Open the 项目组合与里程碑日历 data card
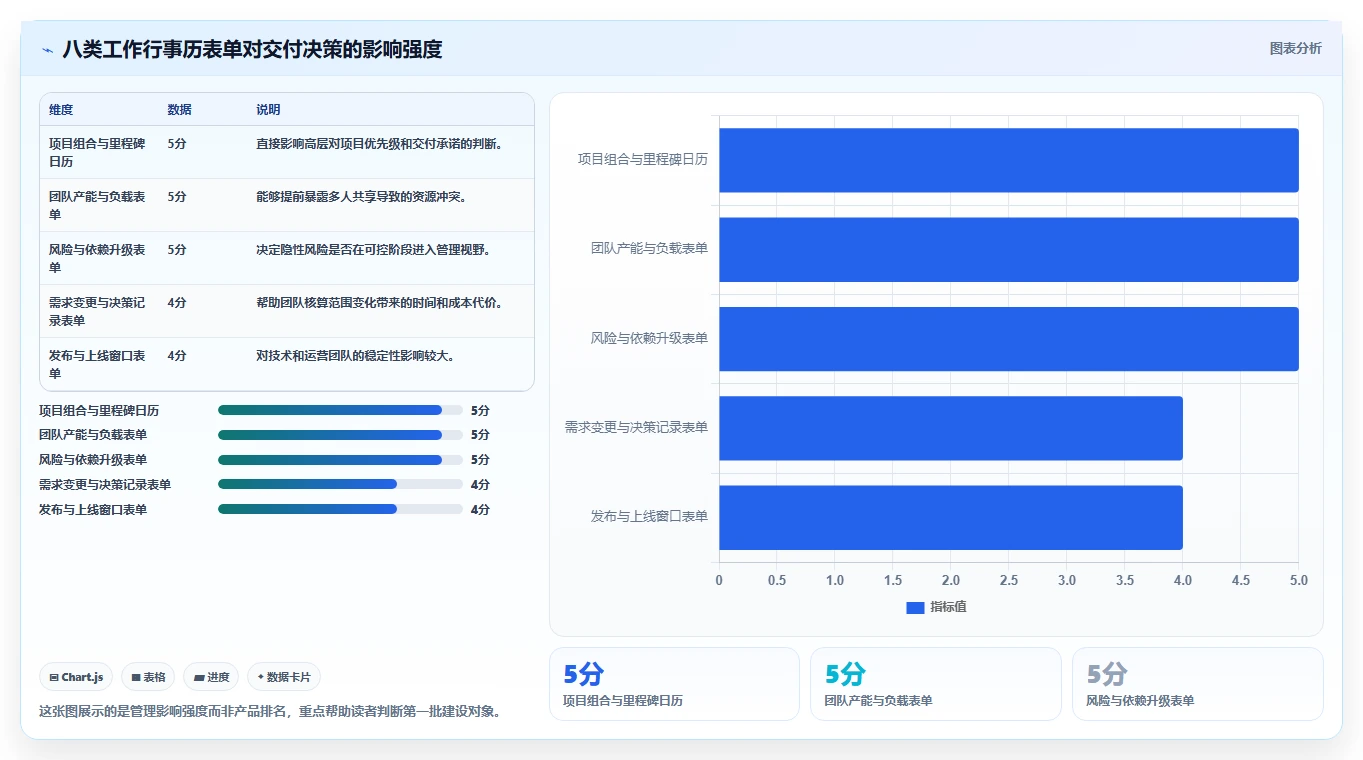Screen dimensions: 1363x760 coord(674,684)
